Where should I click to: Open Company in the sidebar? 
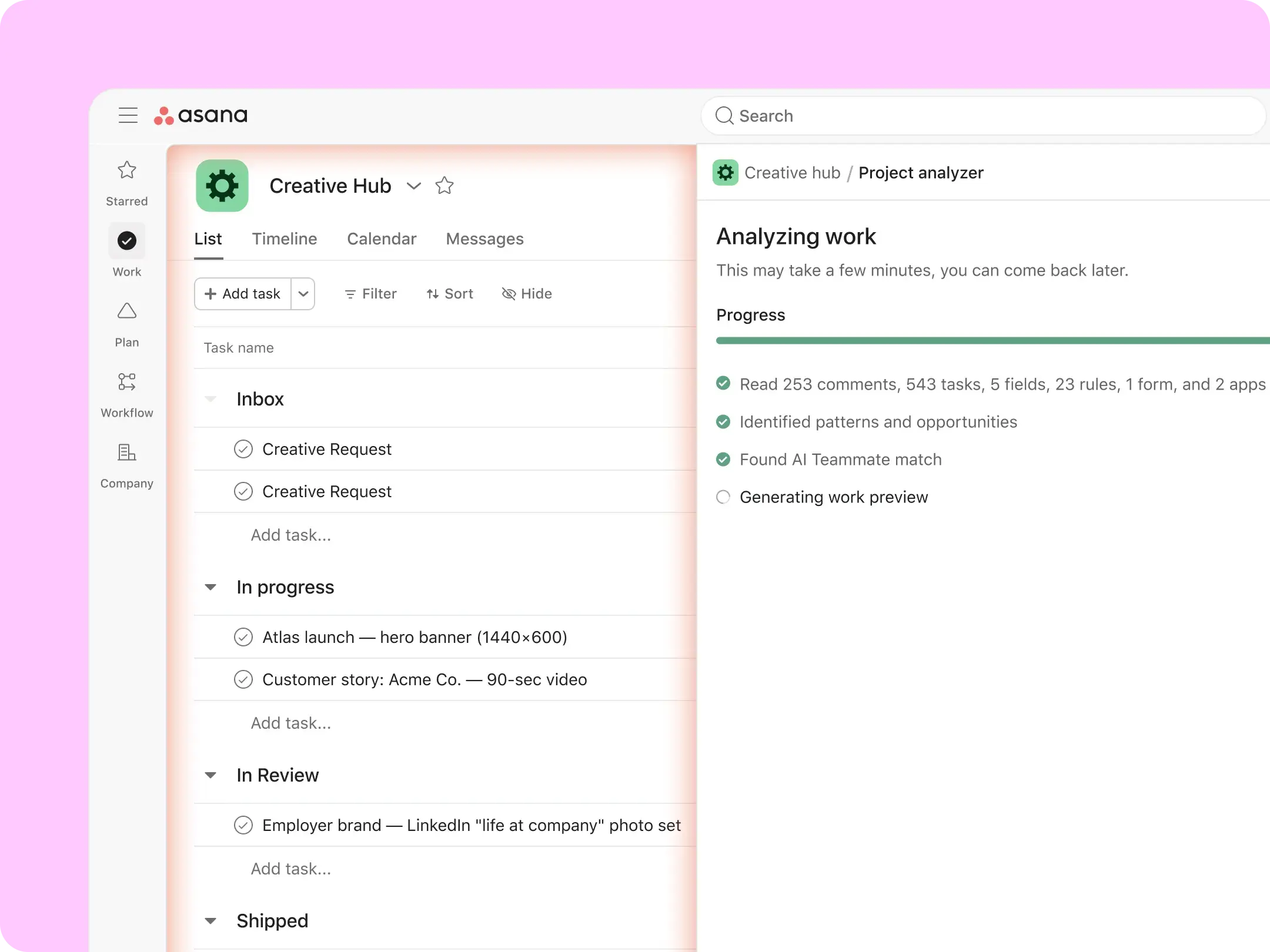(127, 465)
